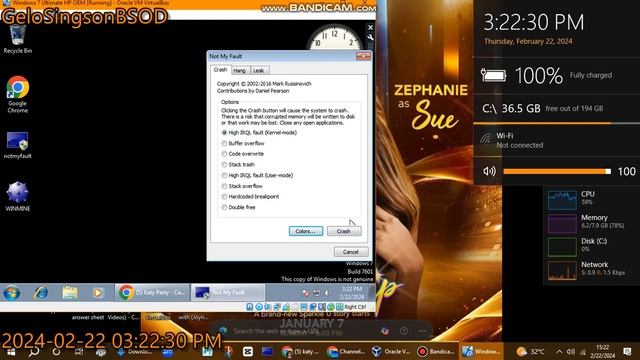Open Windows Explorer folder in Windows 7 taskbar
Screen dimensions: 640x360
coord(70,293)
